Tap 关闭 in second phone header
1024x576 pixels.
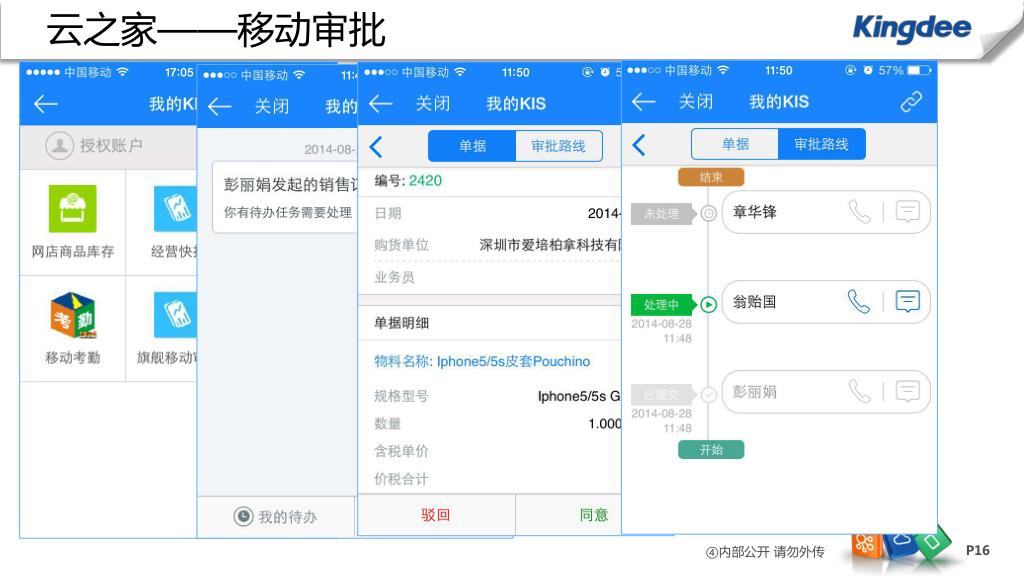tap(272, 106)
